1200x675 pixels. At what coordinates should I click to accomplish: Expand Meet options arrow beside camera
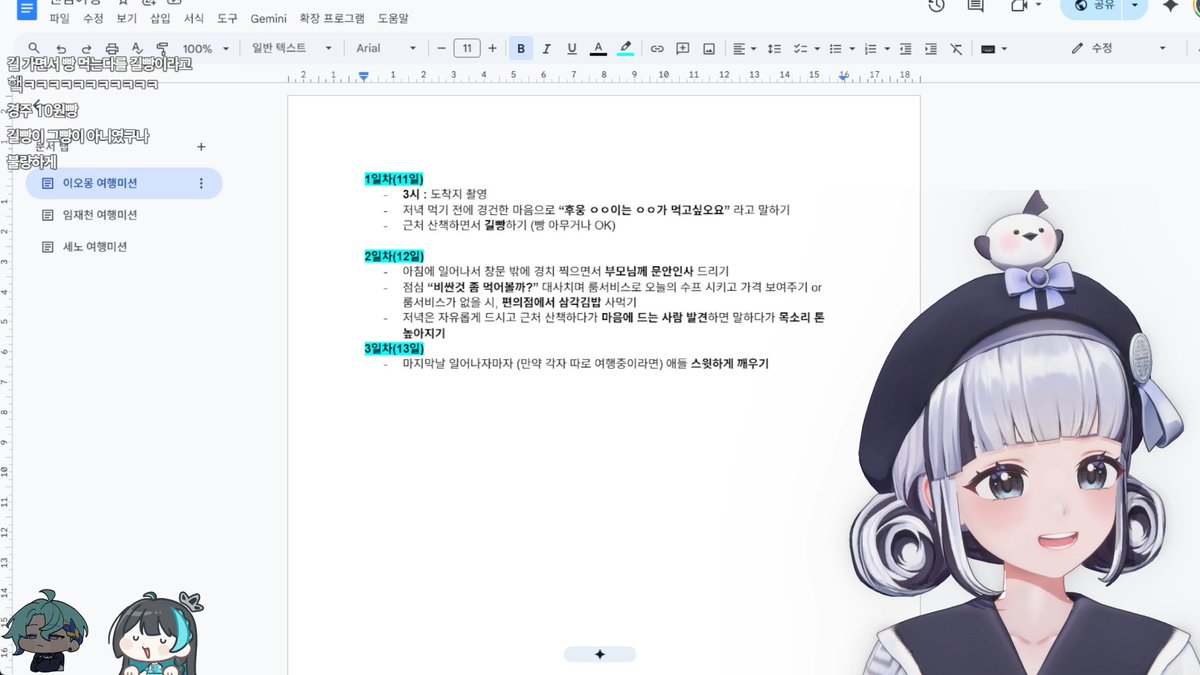1038,6
